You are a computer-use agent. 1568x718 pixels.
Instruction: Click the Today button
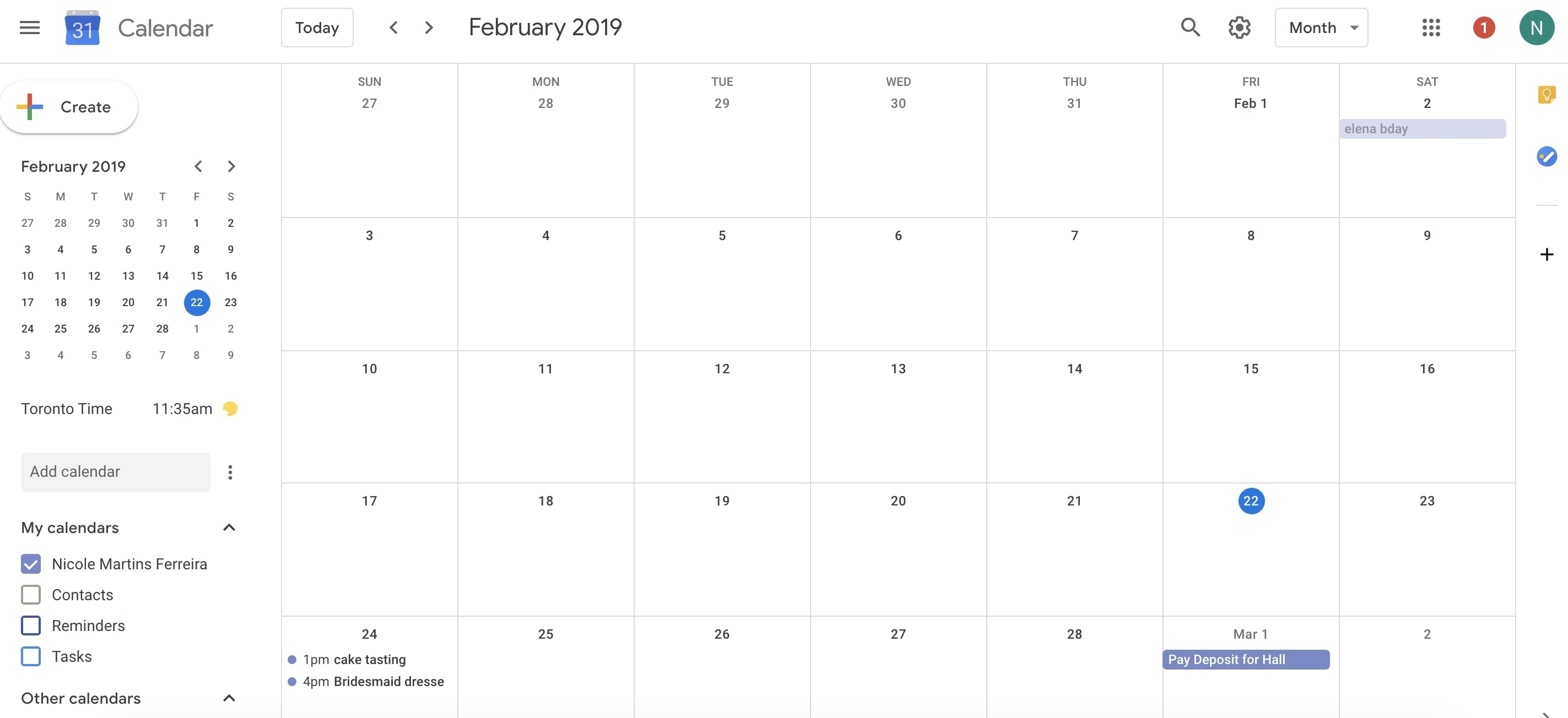pos(317,27)
